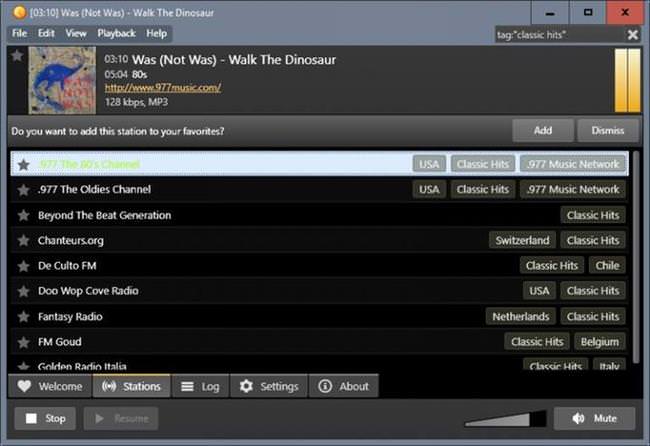Click the station list scrollbar
The width and height of the screenshot is (650, 446).
636,258
